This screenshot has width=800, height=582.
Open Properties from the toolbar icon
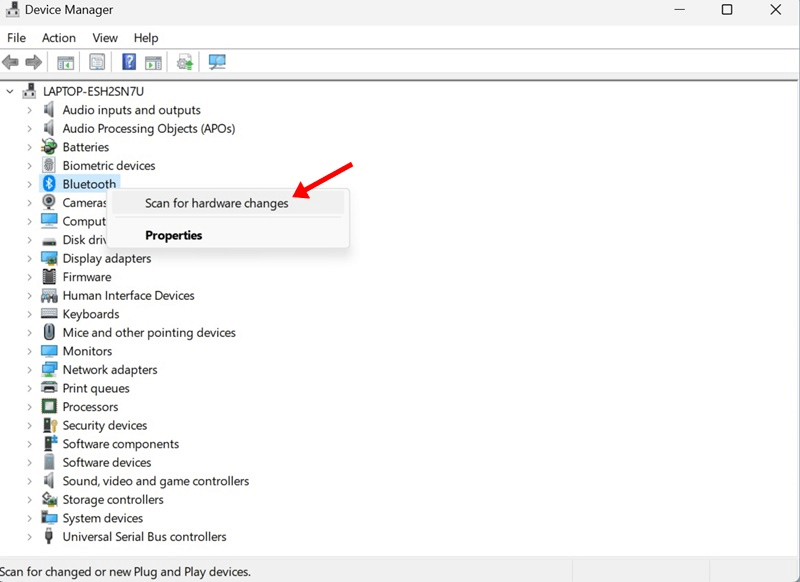coord(97,62)
